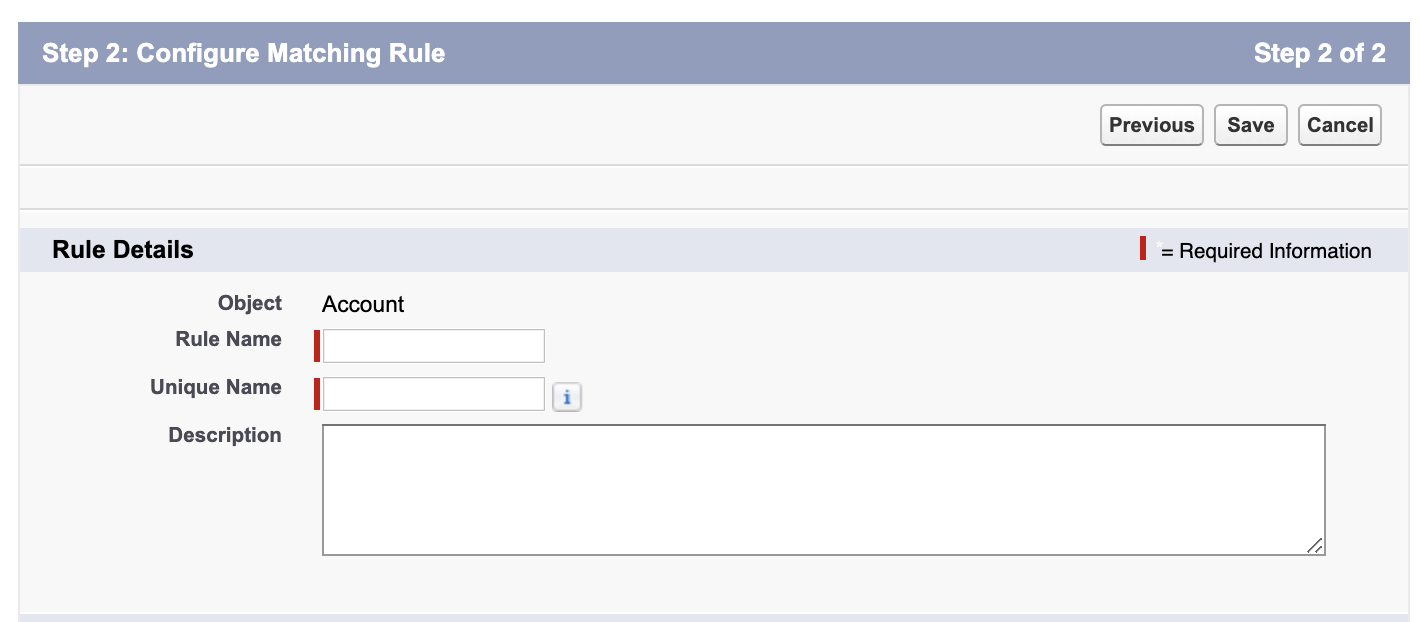Screen dimensions: 1420x622
Task: Click red required bar beside Rule Name
Action: pos(317,345)
